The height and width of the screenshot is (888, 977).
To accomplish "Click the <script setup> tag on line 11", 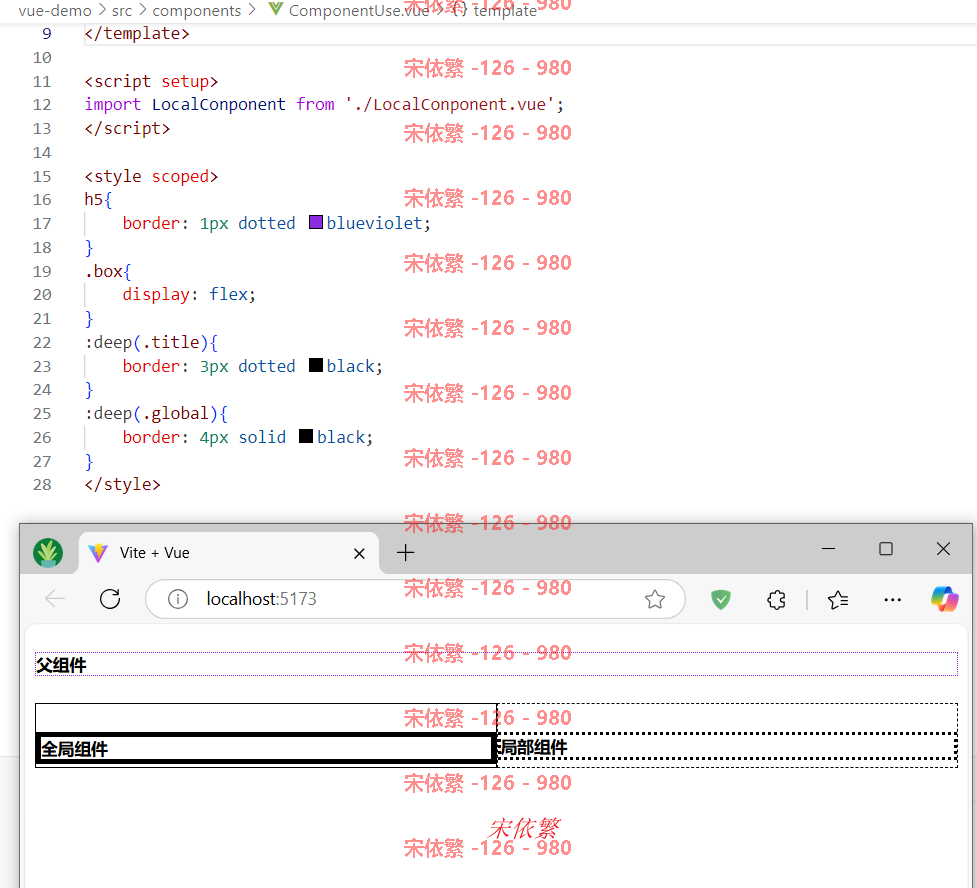I will point(151,82).
